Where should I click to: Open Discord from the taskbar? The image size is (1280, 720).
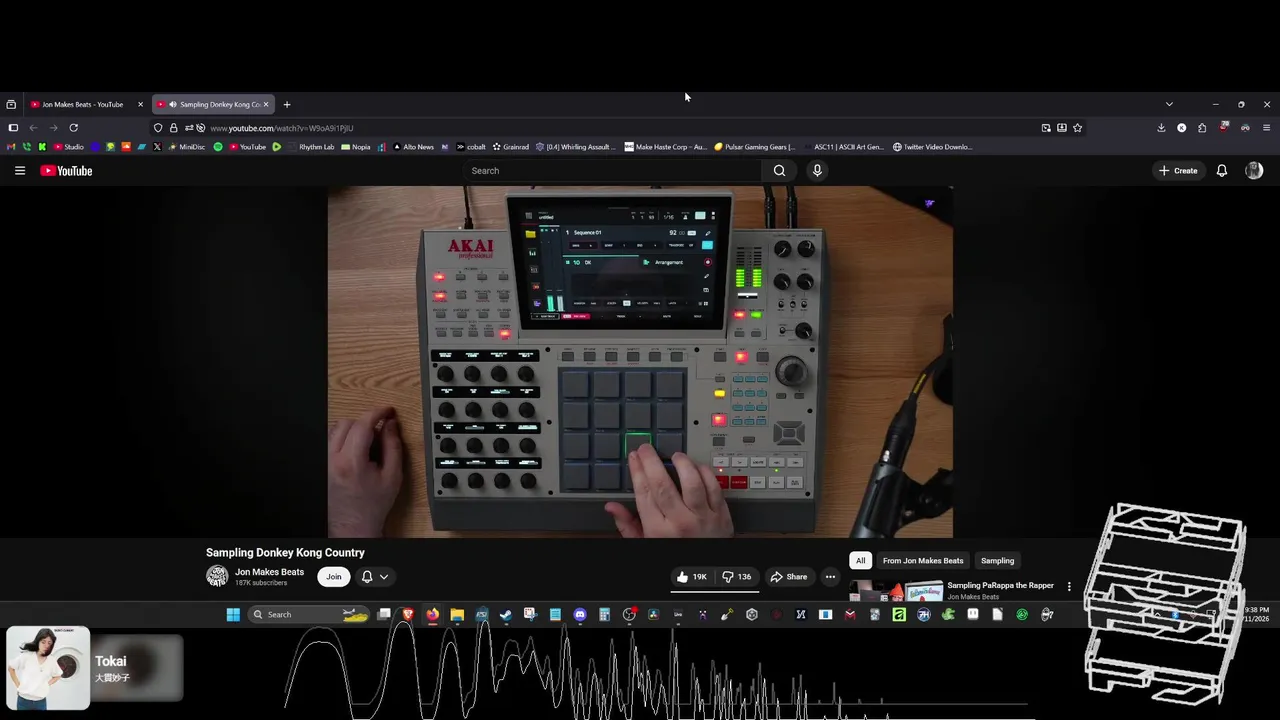tap(580, 614)
